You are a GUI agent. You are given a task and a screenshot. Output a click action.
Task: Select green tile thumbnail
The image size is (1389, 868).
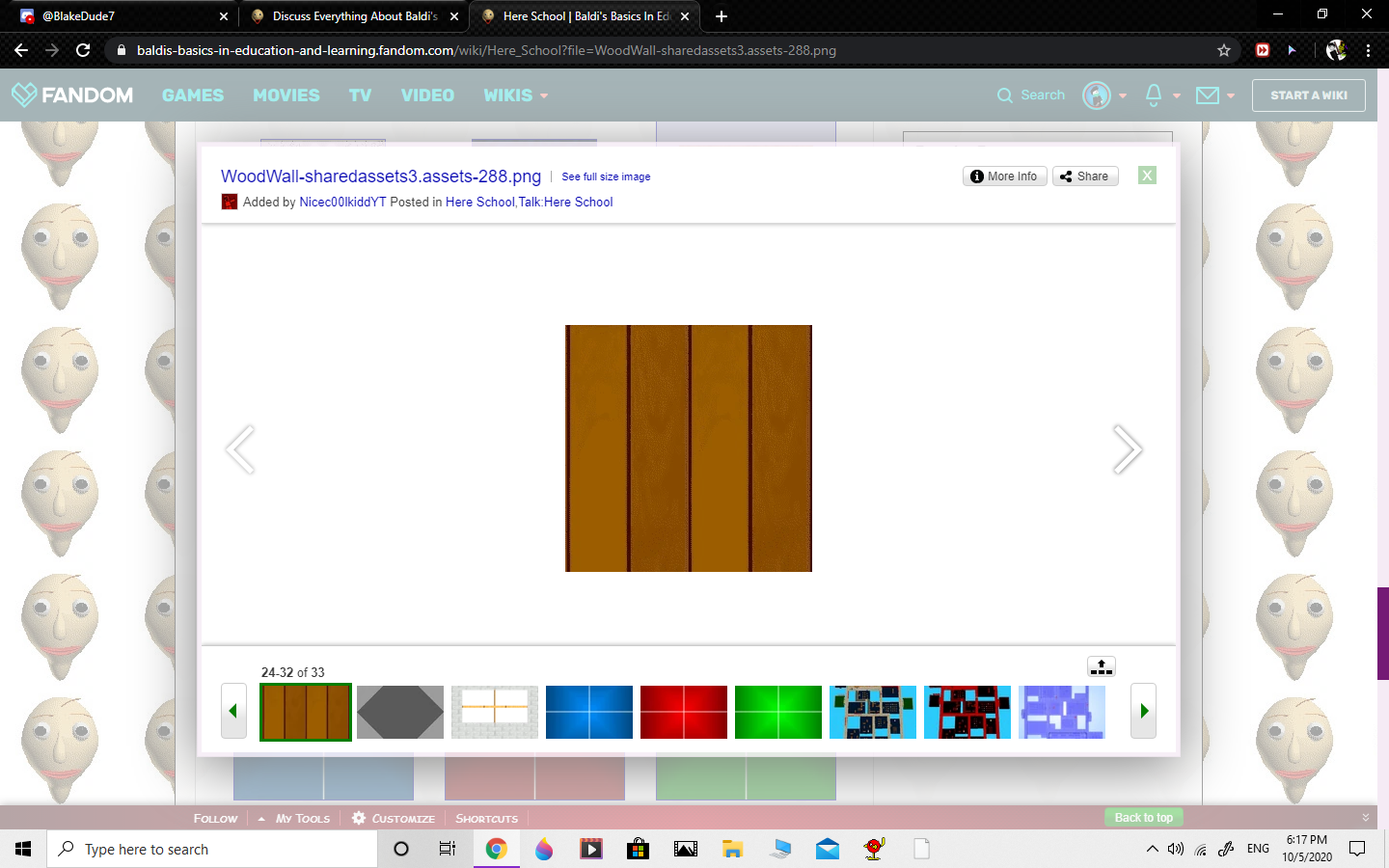(778, 712)
